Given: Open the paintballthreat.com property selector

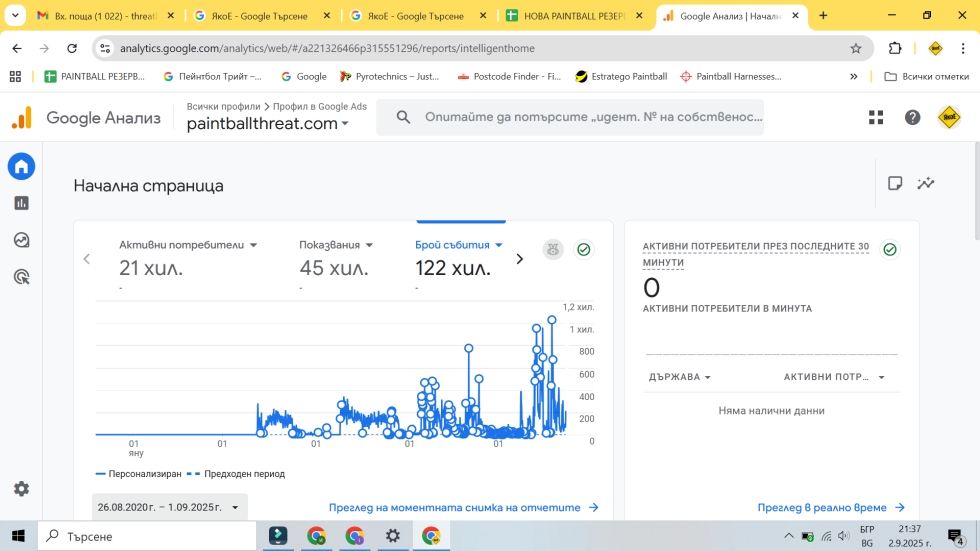Looking at the screenshot, I should point(268,124).
